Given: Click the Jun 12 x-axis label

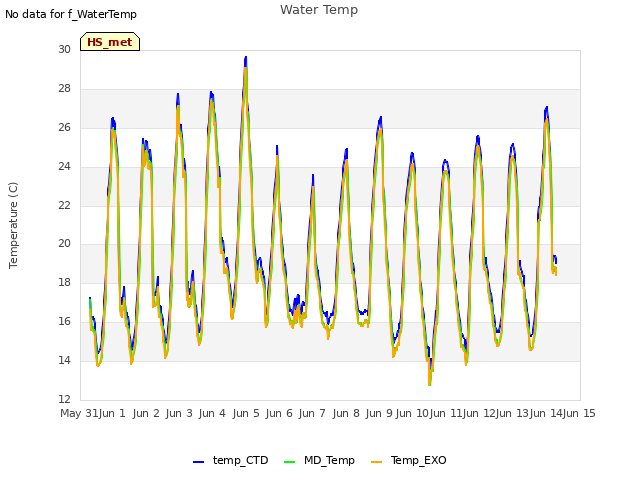Looking at the screenshot, I should (x=479, y=413).
